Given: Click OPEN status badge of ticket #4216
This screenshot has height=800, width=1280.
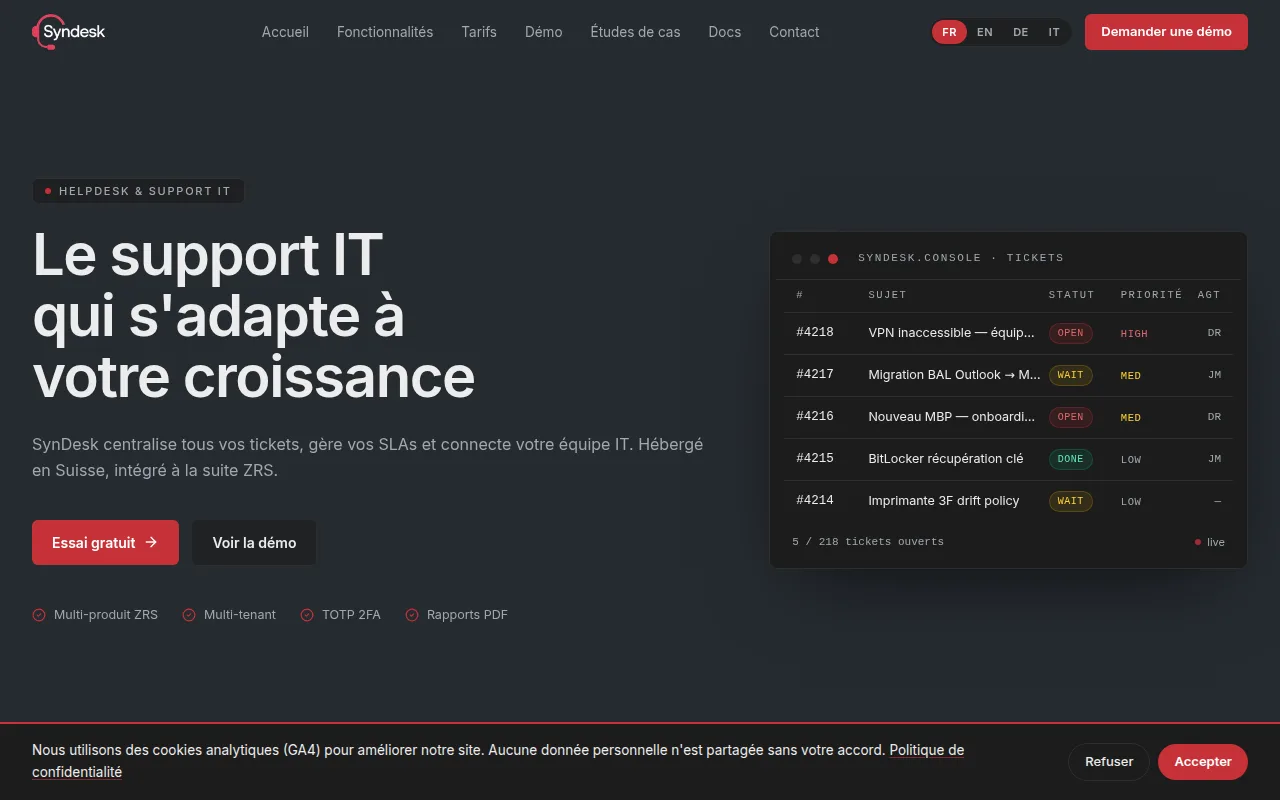Looking at the screenshot, I should (x=1071, y=417).
